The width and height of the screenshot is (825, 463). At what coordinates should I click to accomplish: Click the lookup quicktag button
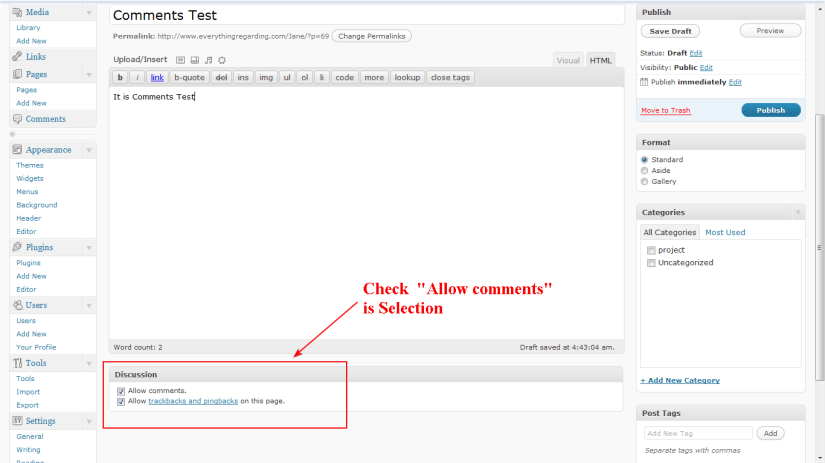(407, 77)
